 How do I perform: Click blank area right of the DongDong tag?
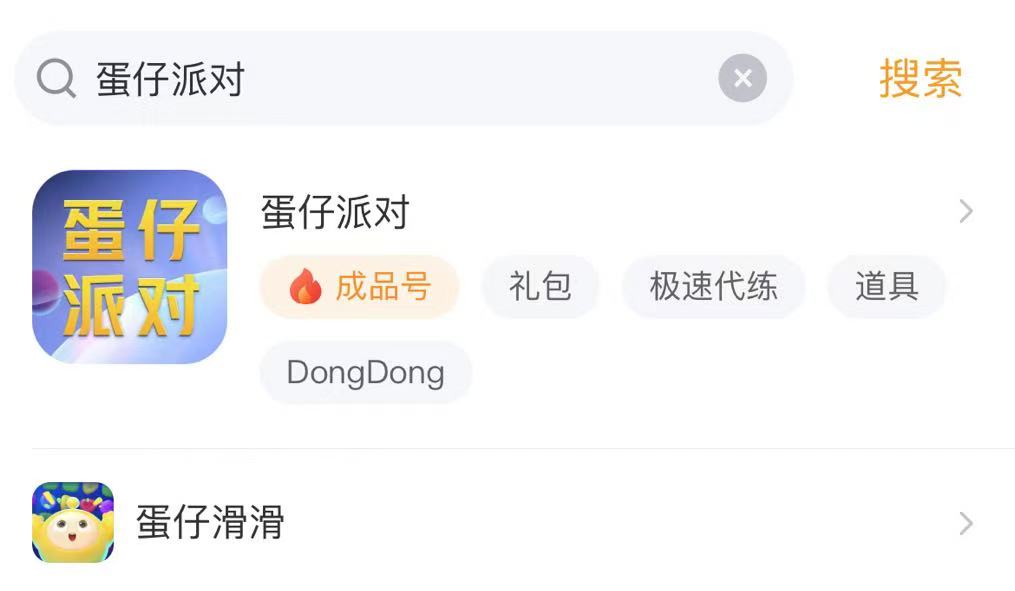700,373
